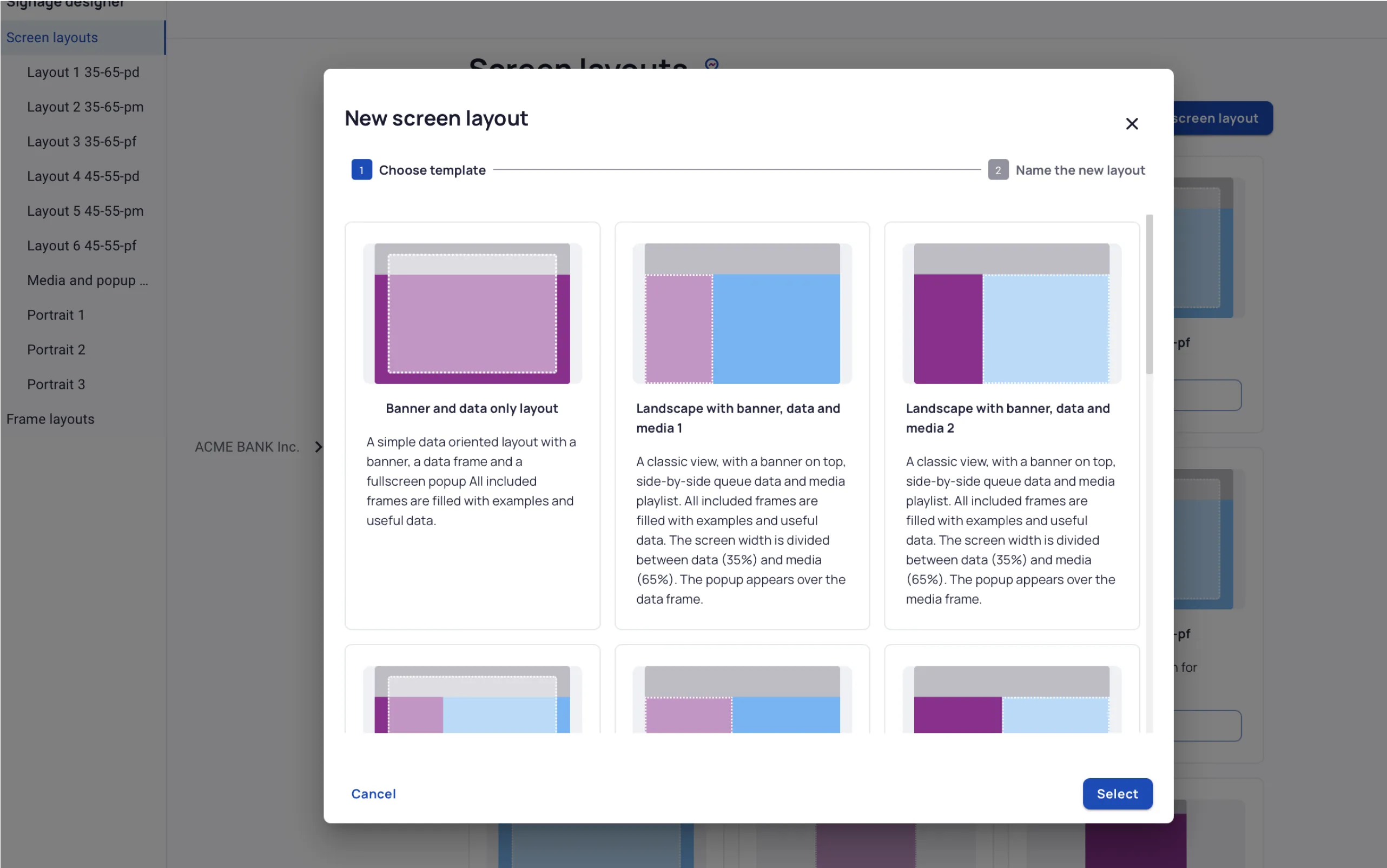Open Portrait 3 in sidebar
1387x868 pixels.
(56, 384)
